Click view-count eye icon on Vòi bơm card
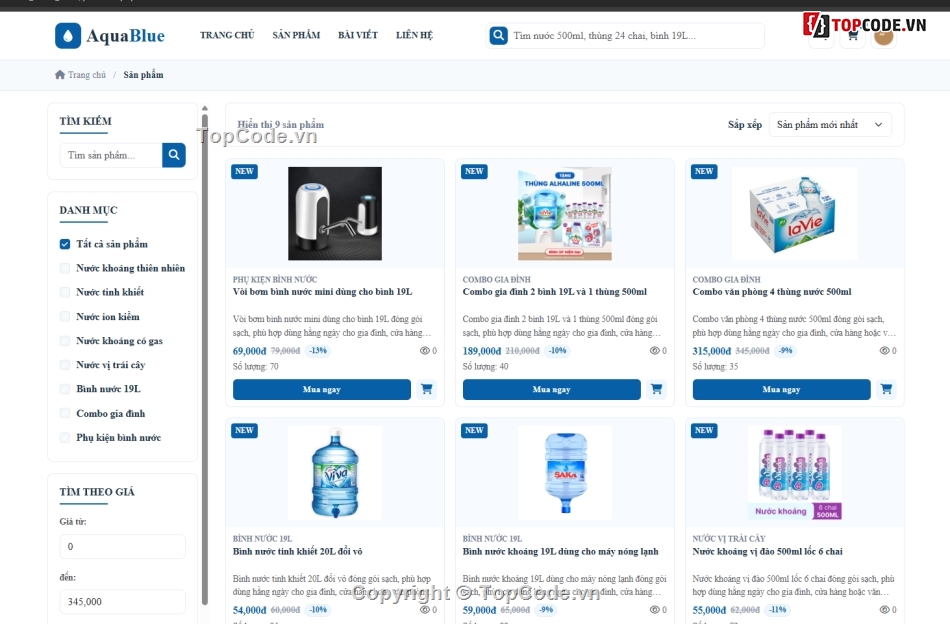Image resolution: width=950 pixels, height=624 pixels. pos(425,351)
